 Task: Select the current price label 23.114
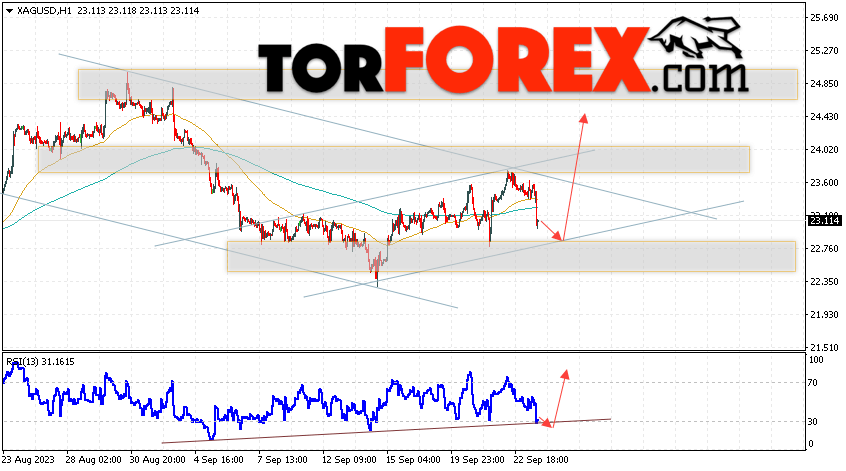point(824,220)
